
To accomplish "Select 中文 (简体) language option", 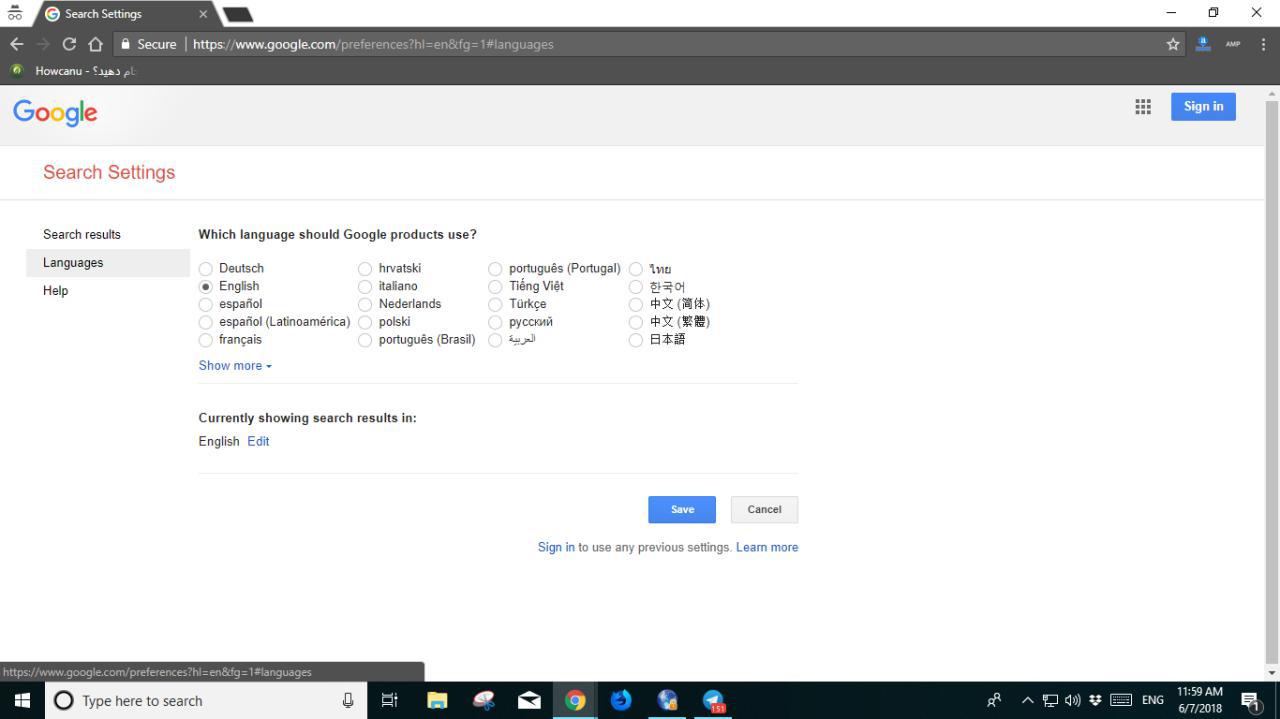I will pos(636,305).
